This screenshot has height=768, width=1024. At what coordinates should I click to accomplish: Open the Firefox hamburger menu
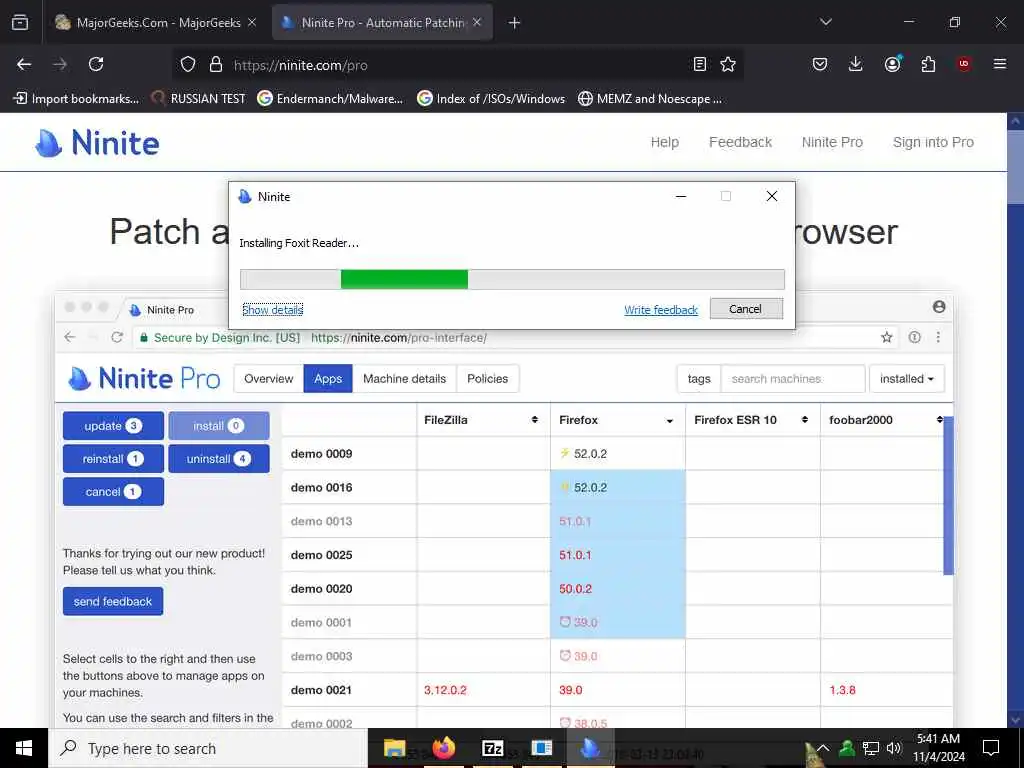pyautogui.click(x=1000, y=64)
